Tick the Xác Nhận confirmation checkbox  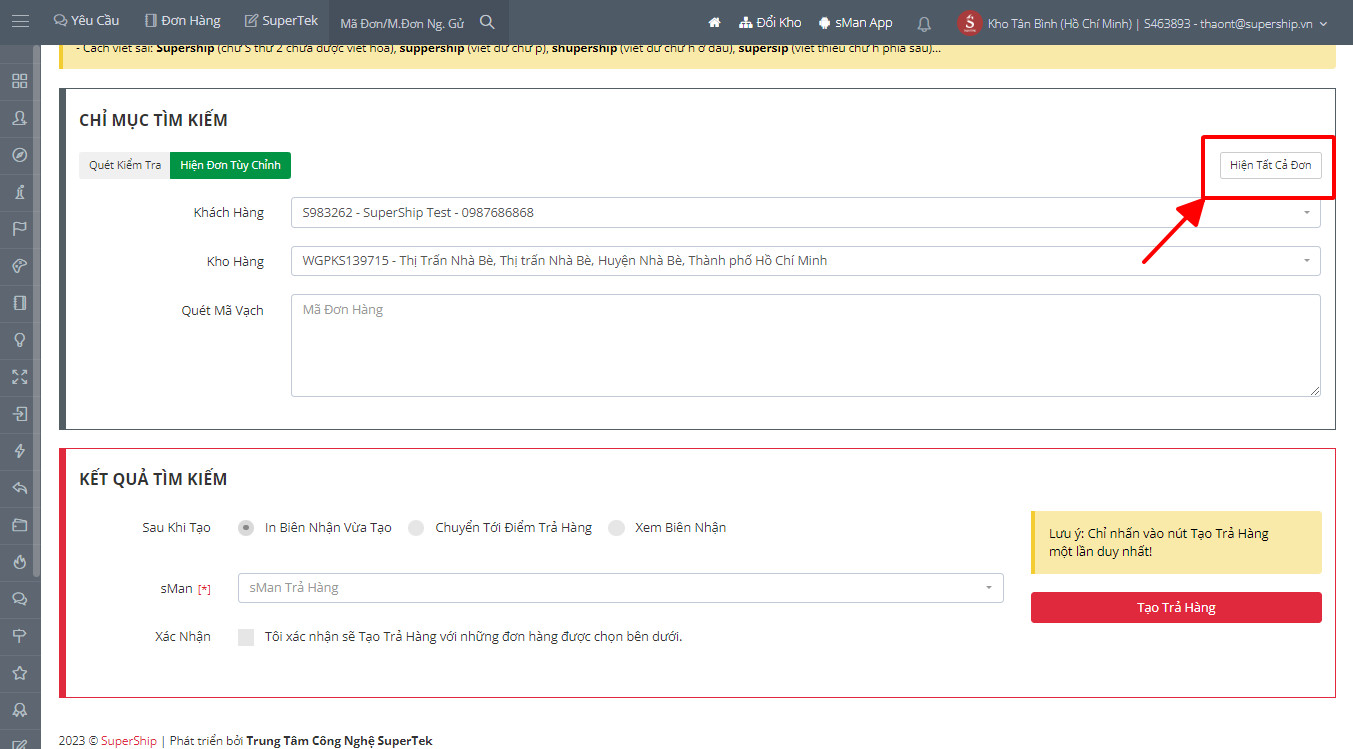246,637
